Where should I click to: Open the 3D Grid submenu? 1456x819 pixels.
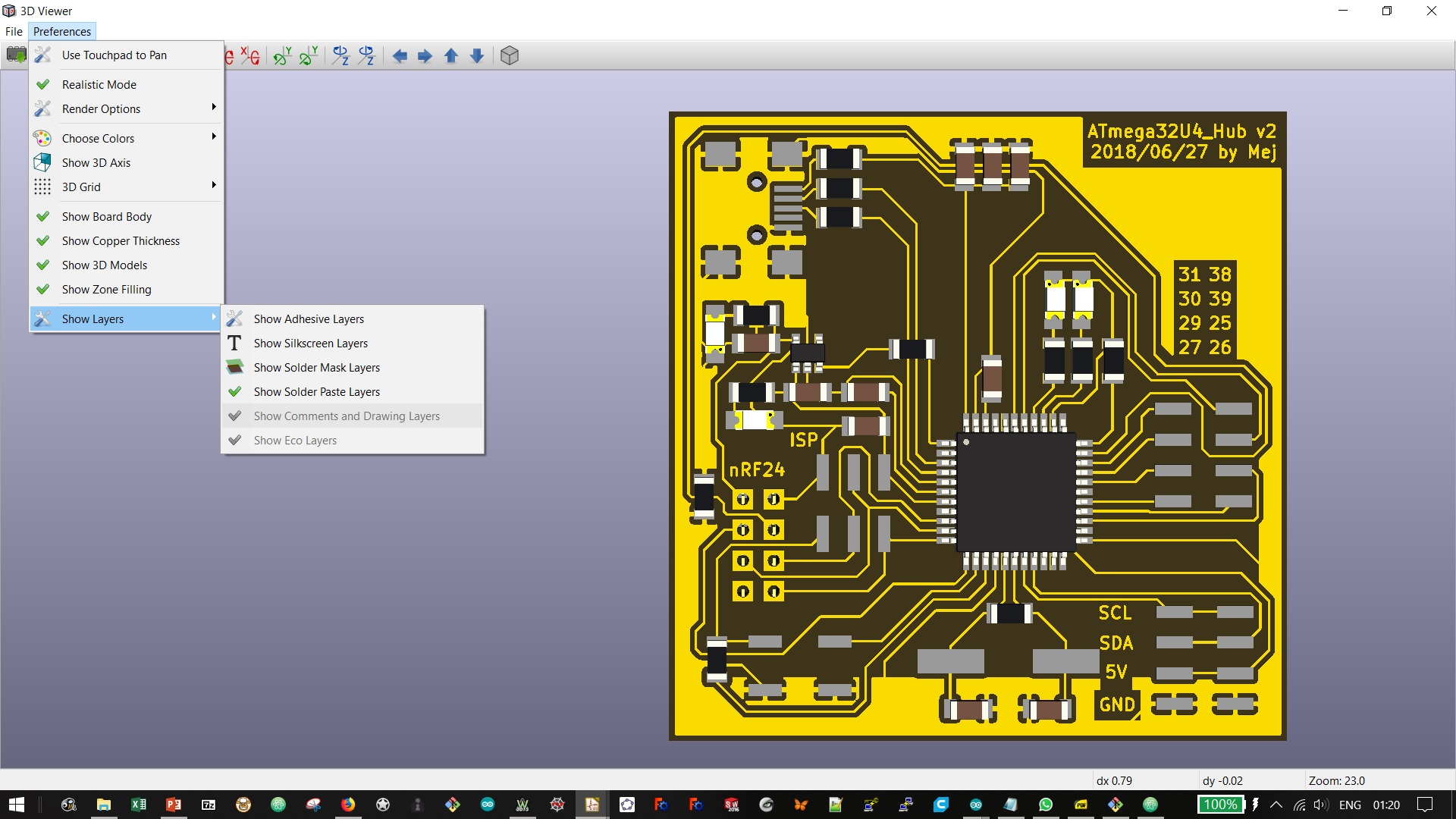[81, 187]
